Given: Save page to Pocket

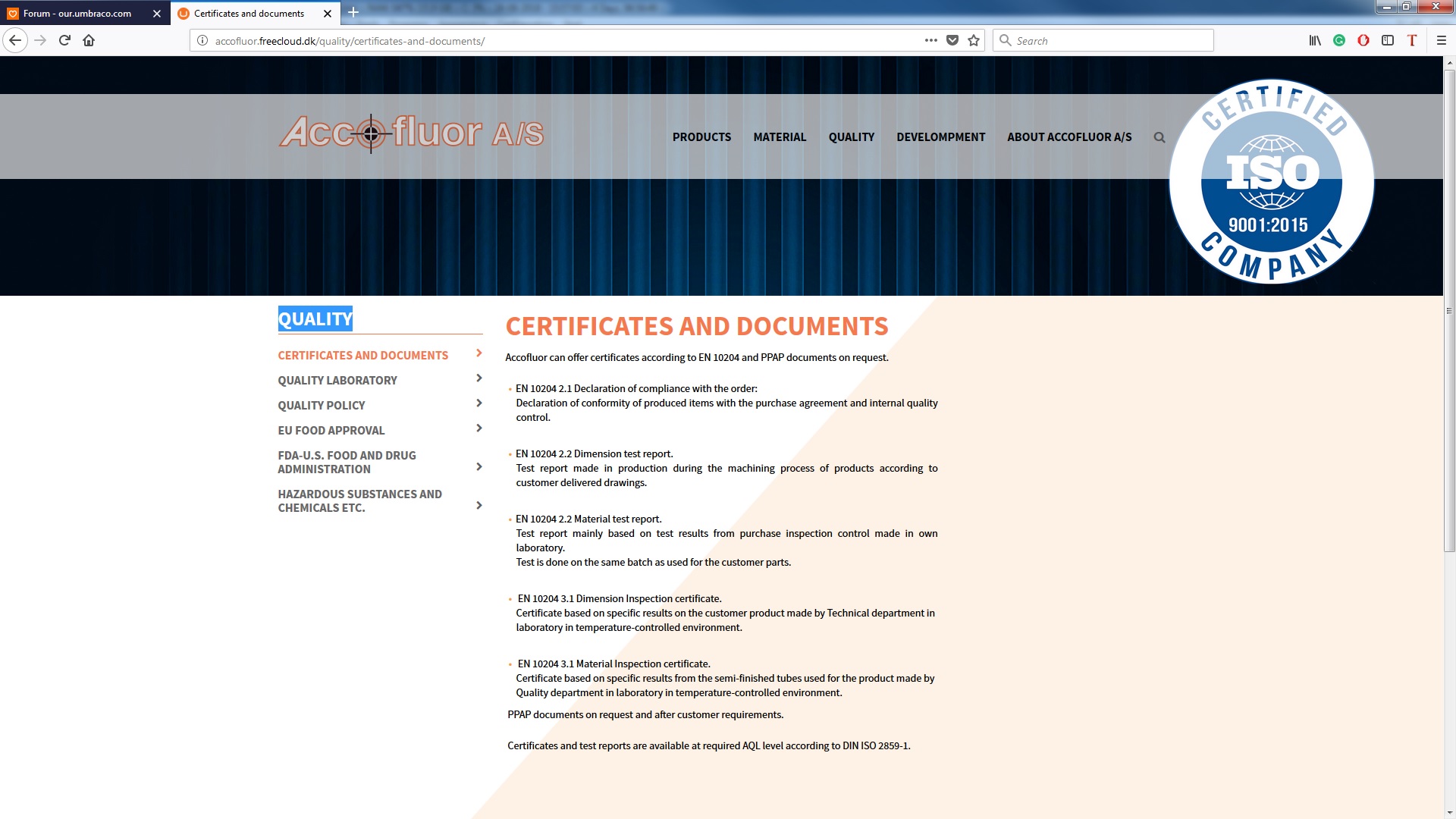Looking at the screenshot, I should pos(952,40).
